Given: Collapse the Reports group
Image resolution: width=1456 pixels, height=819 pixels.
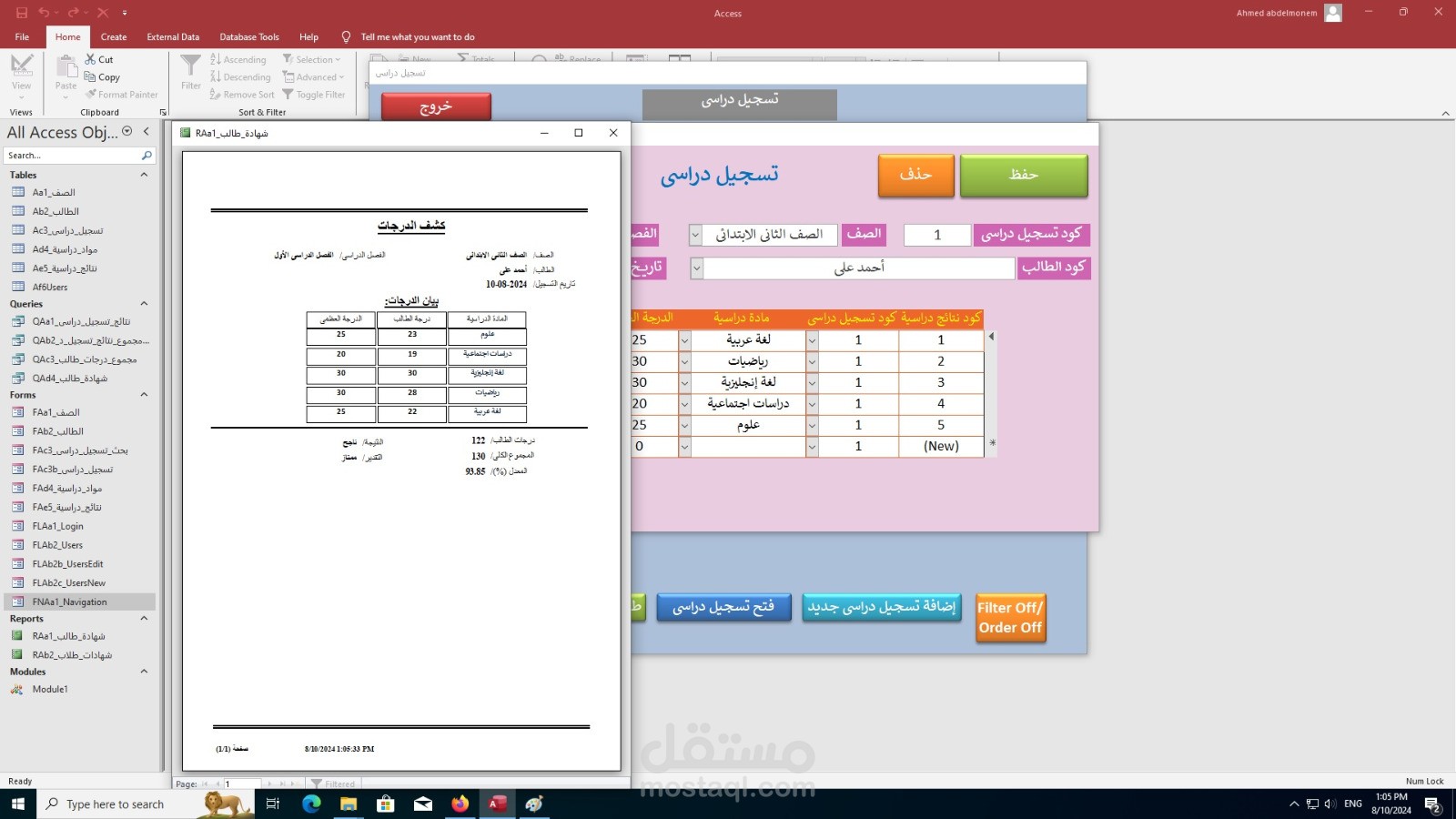Looking at the screenshot, I should (x=144, y=619).
